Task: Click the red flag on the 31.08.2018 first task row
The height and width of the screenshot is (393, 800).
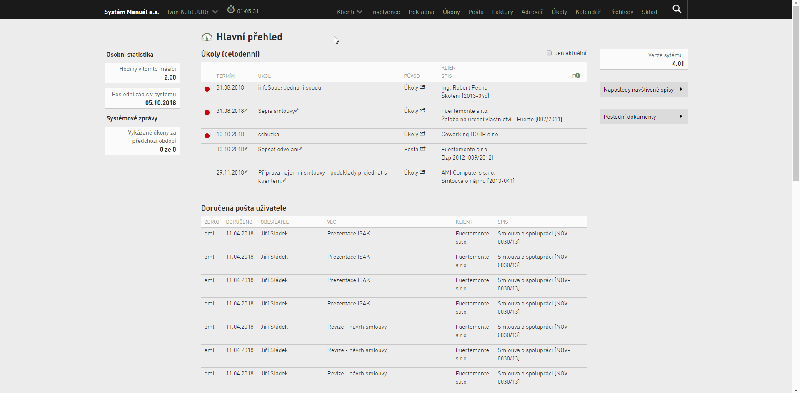Action: [x=207, y=89]
